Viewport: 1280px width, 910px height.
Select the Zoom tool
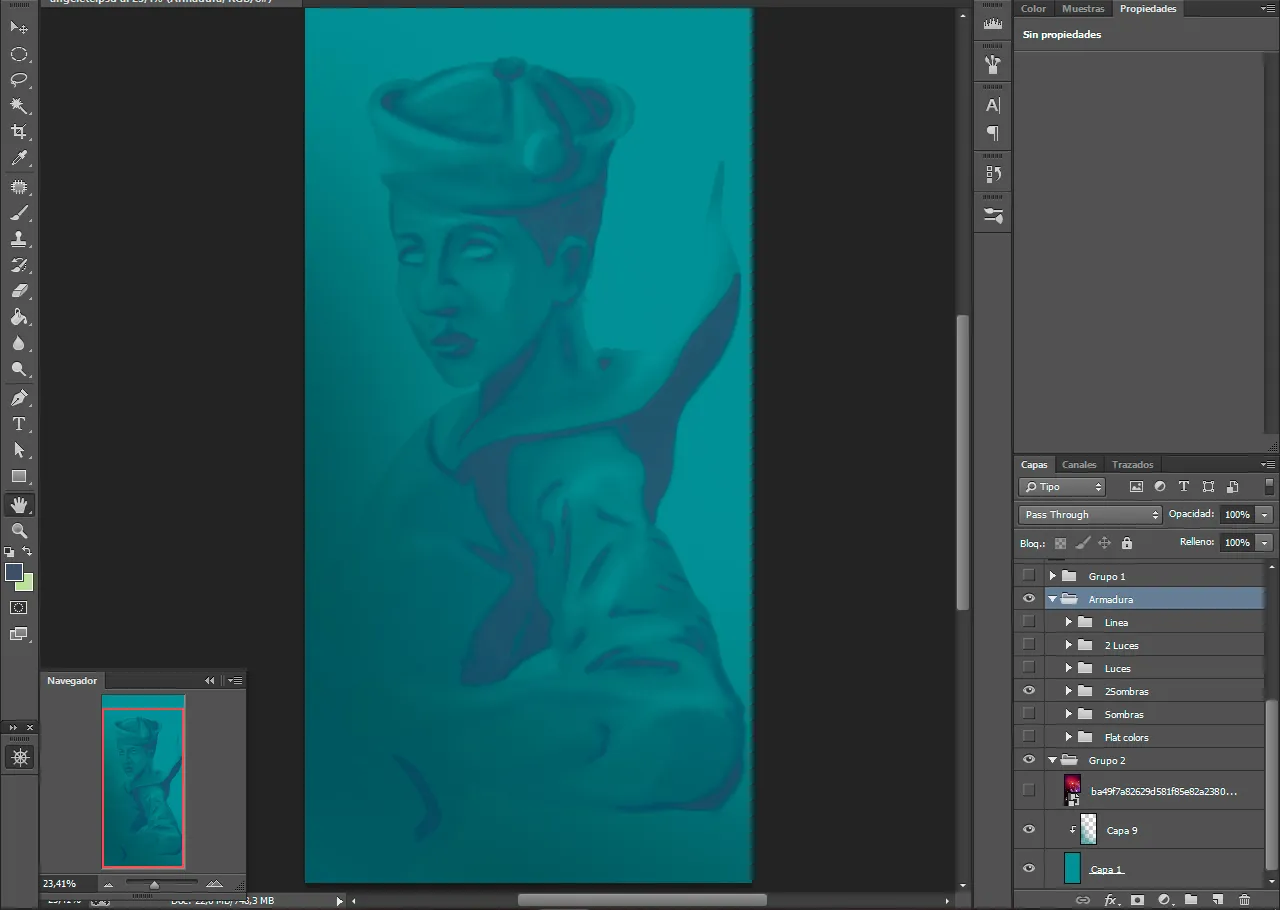[19, 531]
